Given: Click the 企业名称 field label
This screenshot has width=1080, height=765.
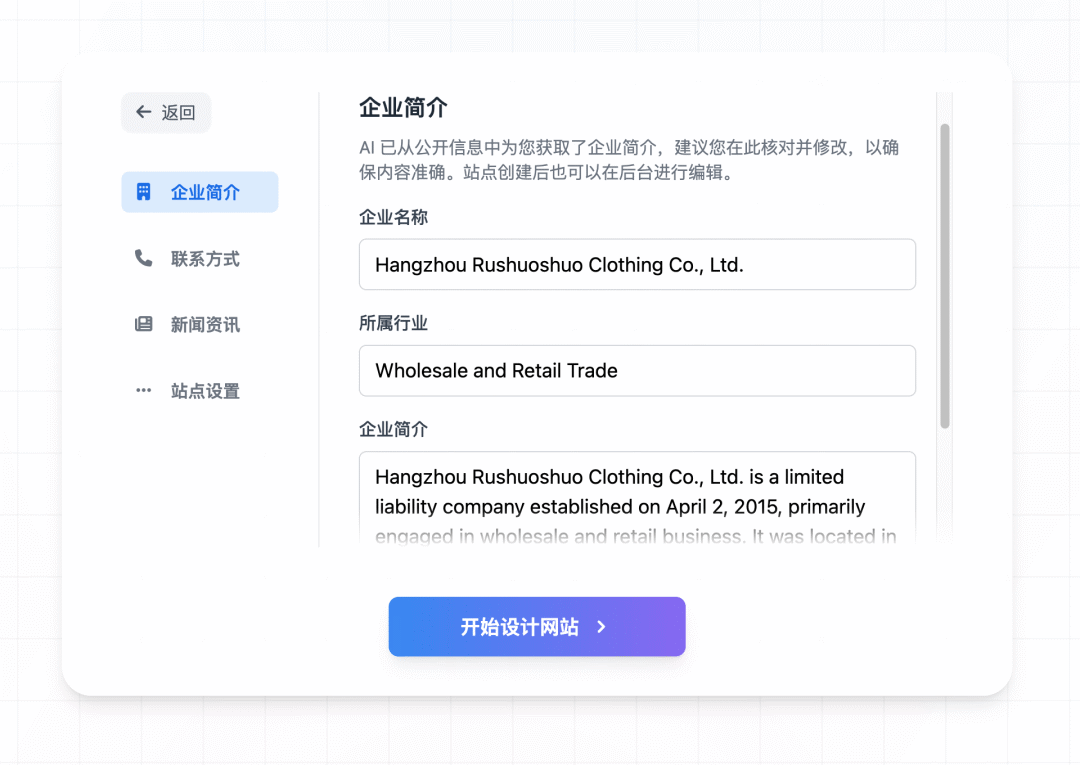Looking at the screenshot, I should 393,217.
